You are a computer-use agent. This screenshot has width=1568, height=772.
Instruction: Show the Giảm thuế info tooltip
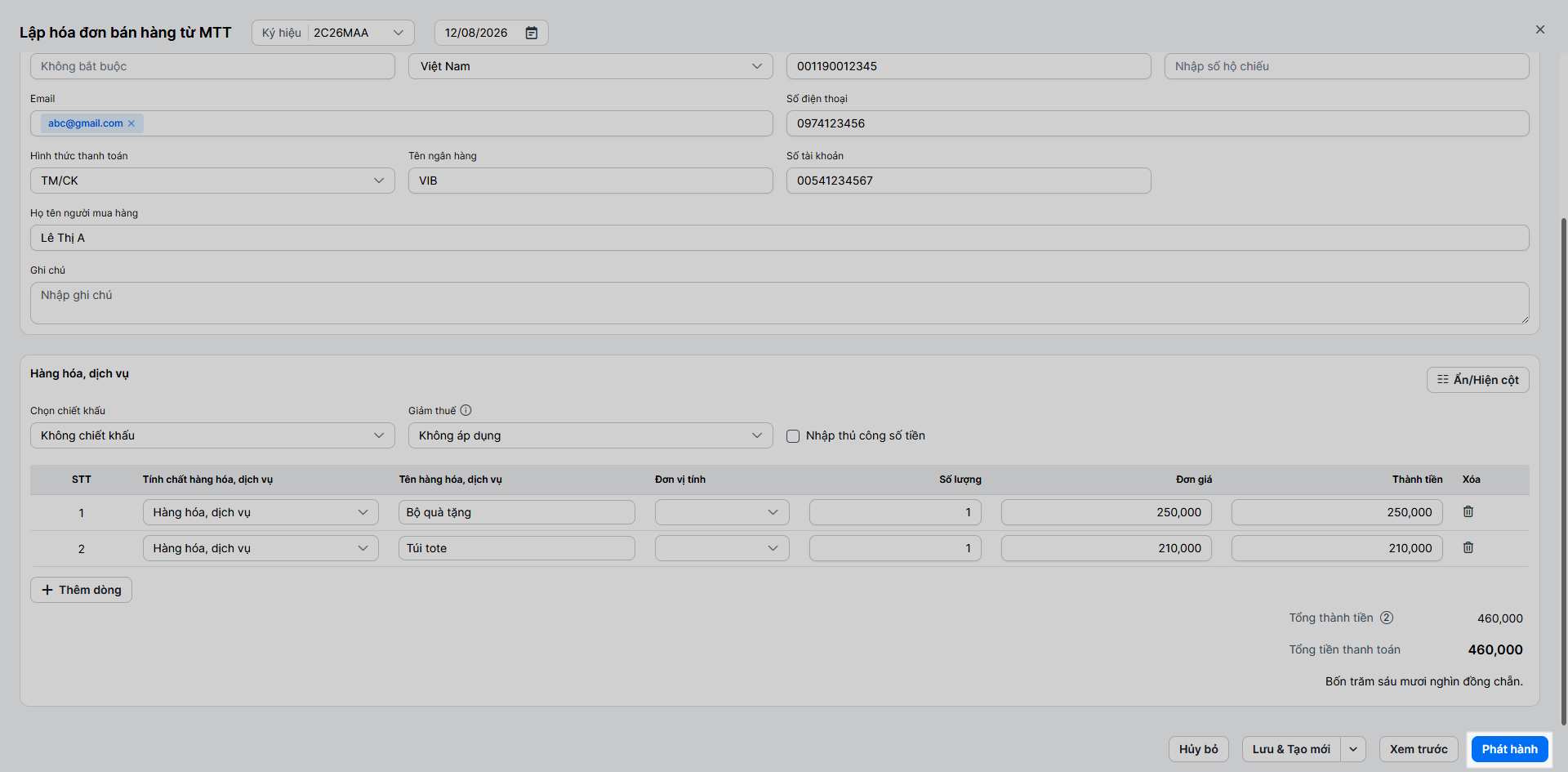pos(465,410)
